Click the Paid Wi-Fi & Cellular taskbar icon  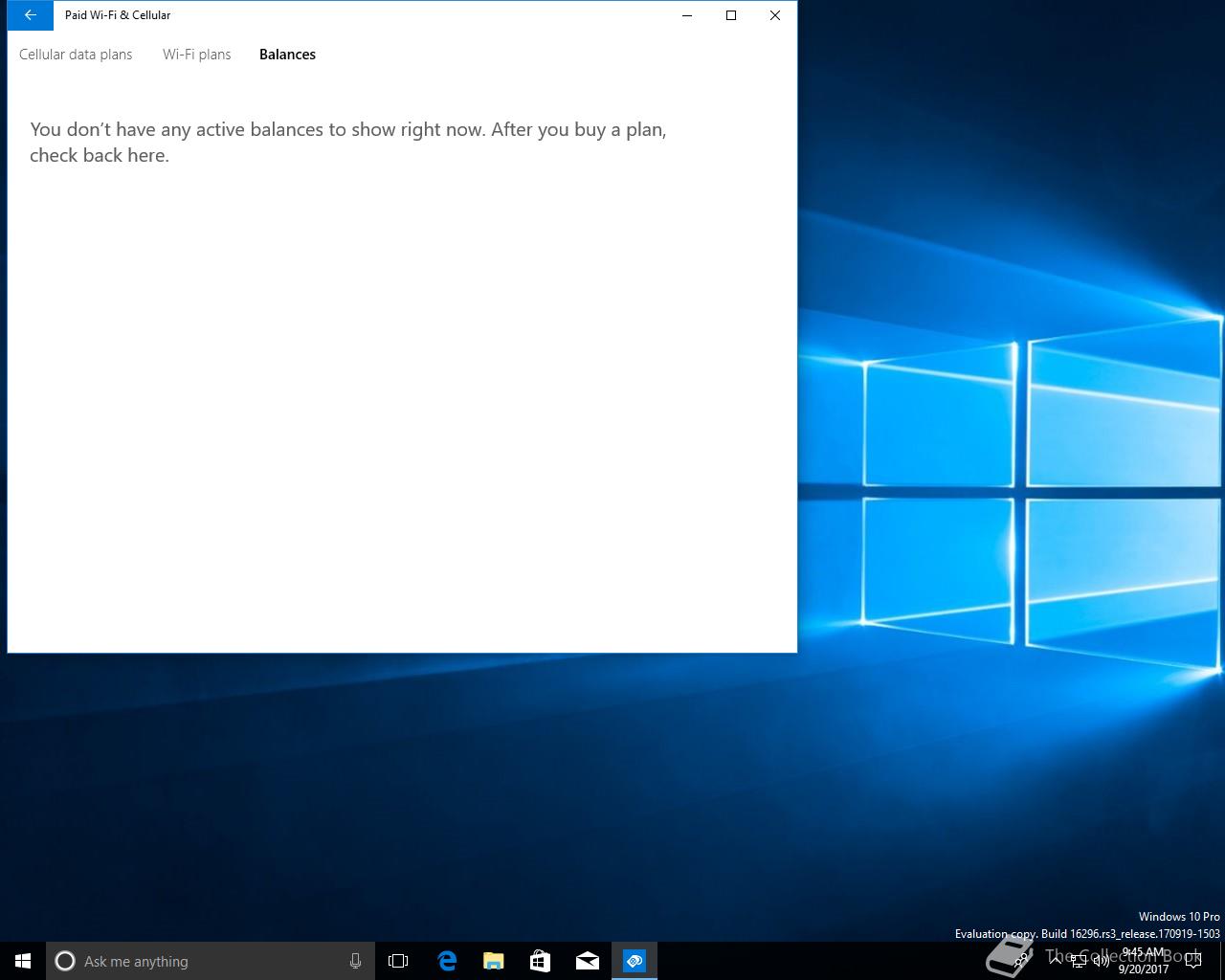[634, 961]
